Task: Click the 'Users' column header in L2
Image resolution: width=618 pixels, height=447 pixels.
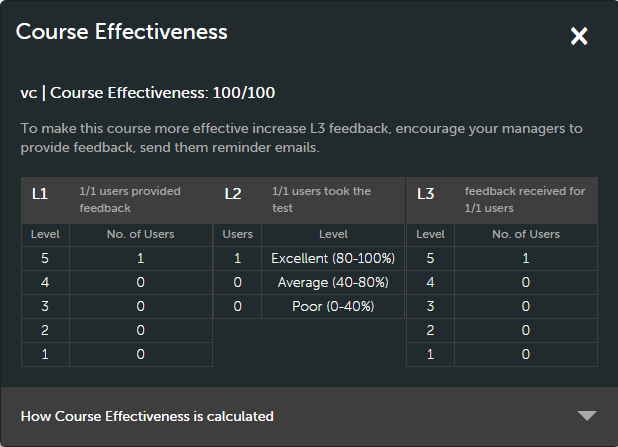Action: pos(237,234)
